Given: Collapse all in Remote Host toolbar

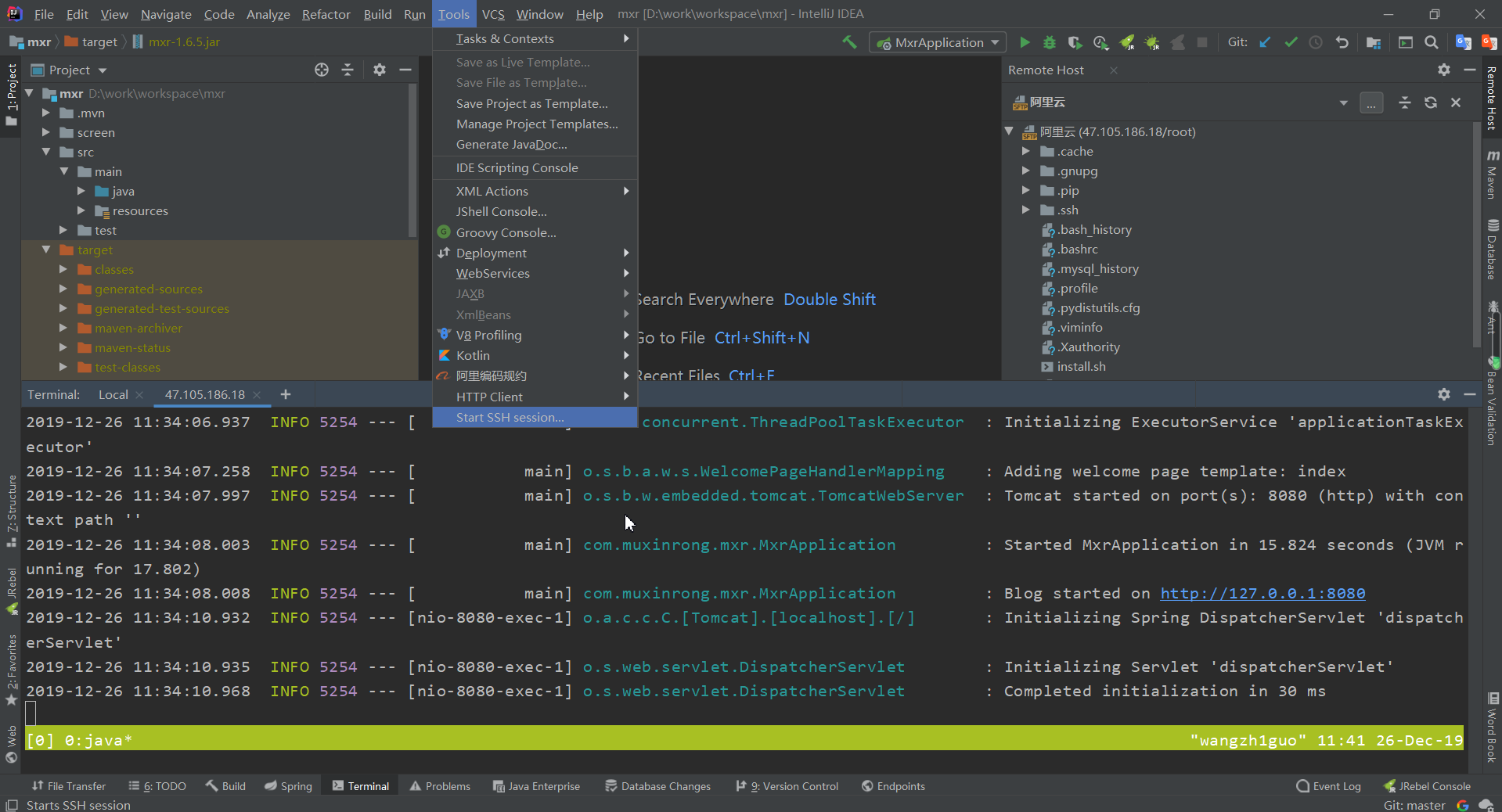Looking at the screenshot, I should pyautogui.click(x=1405, y=102).
